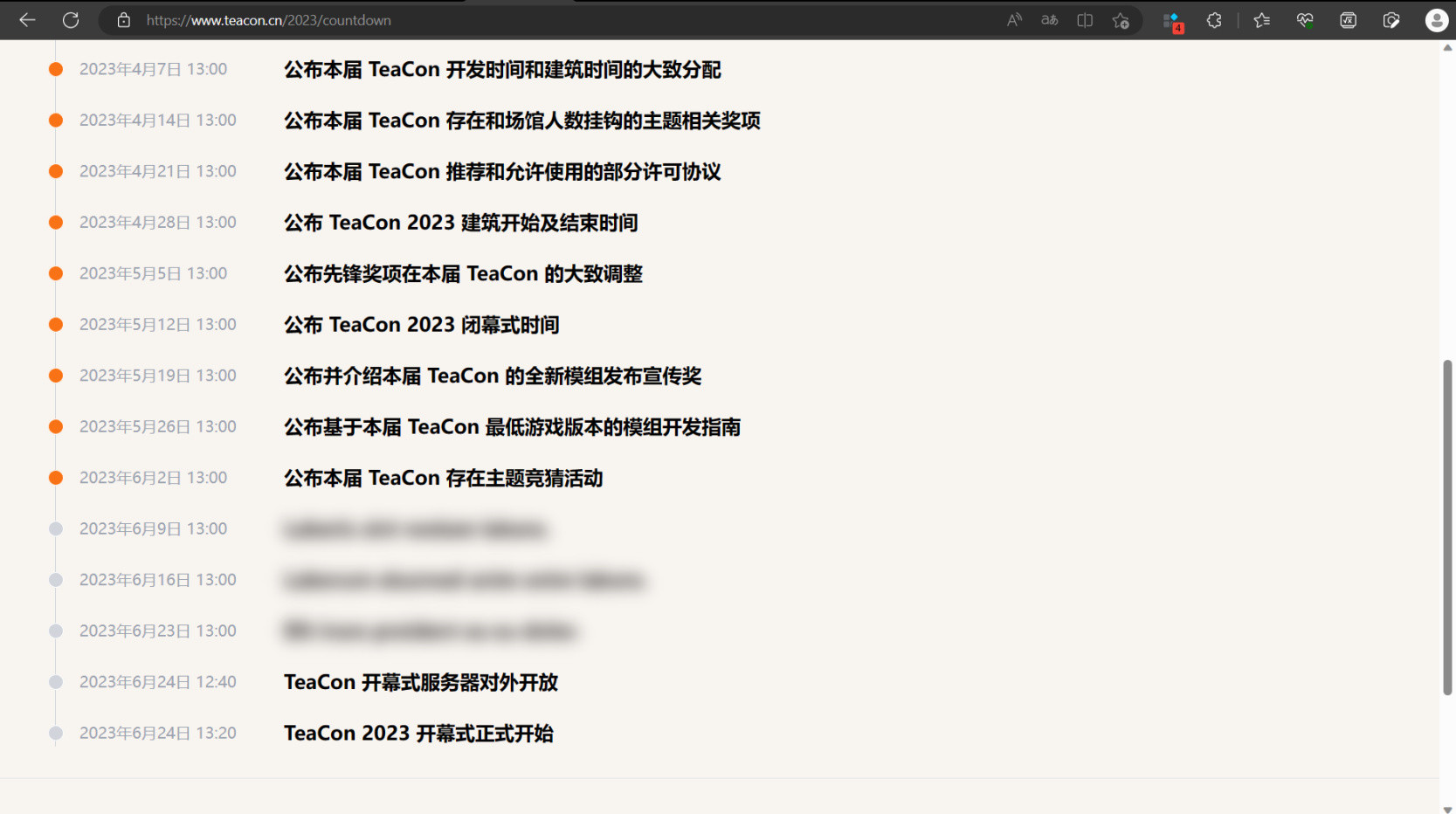This screenshot has width=1456, height=814.
Task: Click the blurred 2023年6月23日 title
Action: [431, 631]
